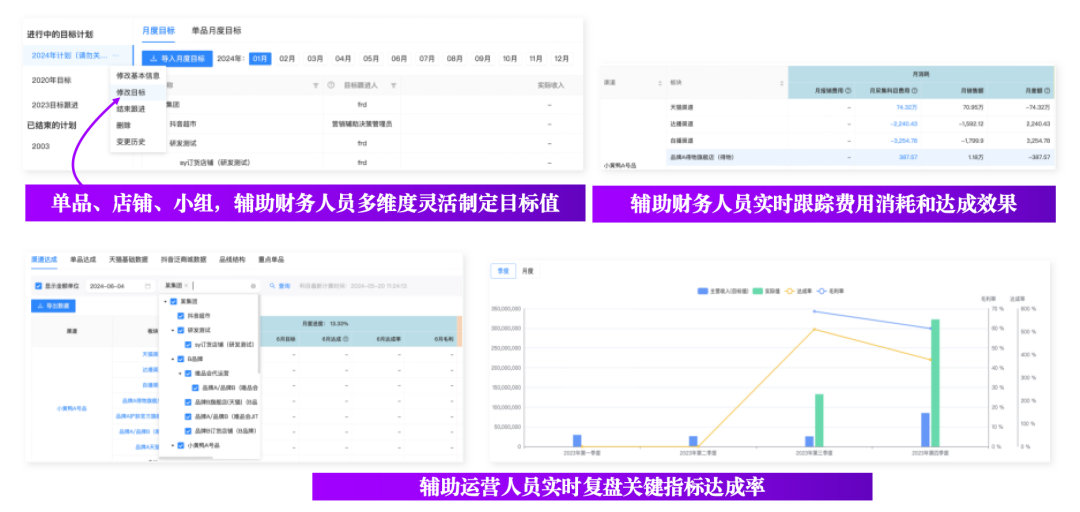The image size is (1080, 512).
Task: Click help icon next to 月报销费用
Action: (x=848, y=90)
